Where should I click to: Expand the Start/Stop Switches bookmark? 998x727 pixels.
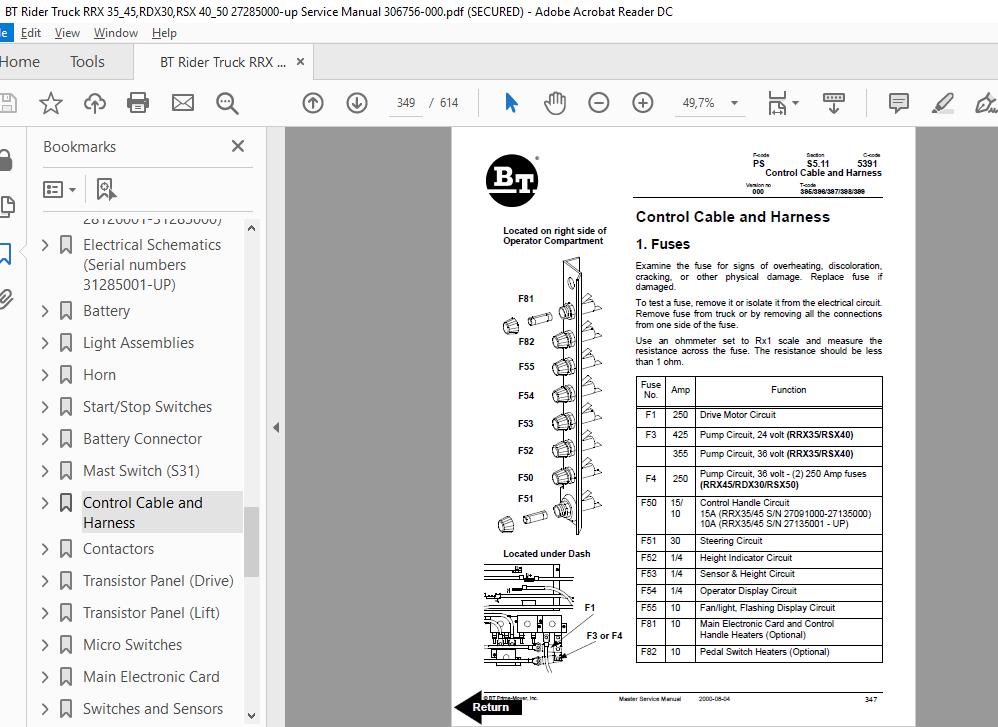pos(45,406)
